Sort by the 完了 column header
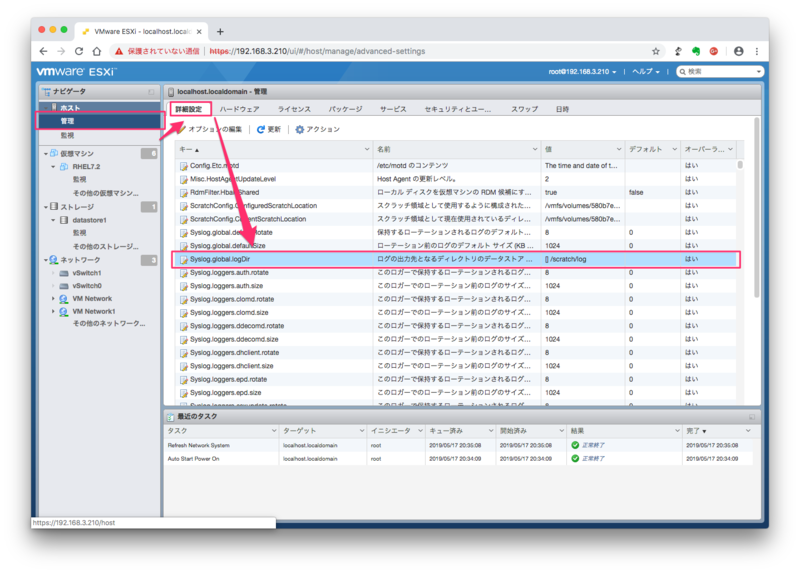 coord(696,431)
